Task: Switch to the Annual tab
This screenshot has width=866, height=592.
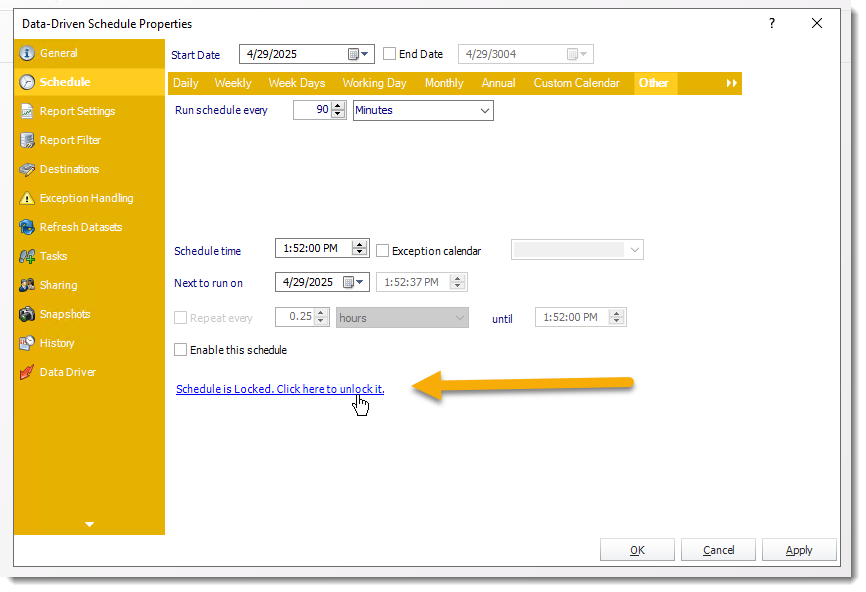Action: pos(498,83)
